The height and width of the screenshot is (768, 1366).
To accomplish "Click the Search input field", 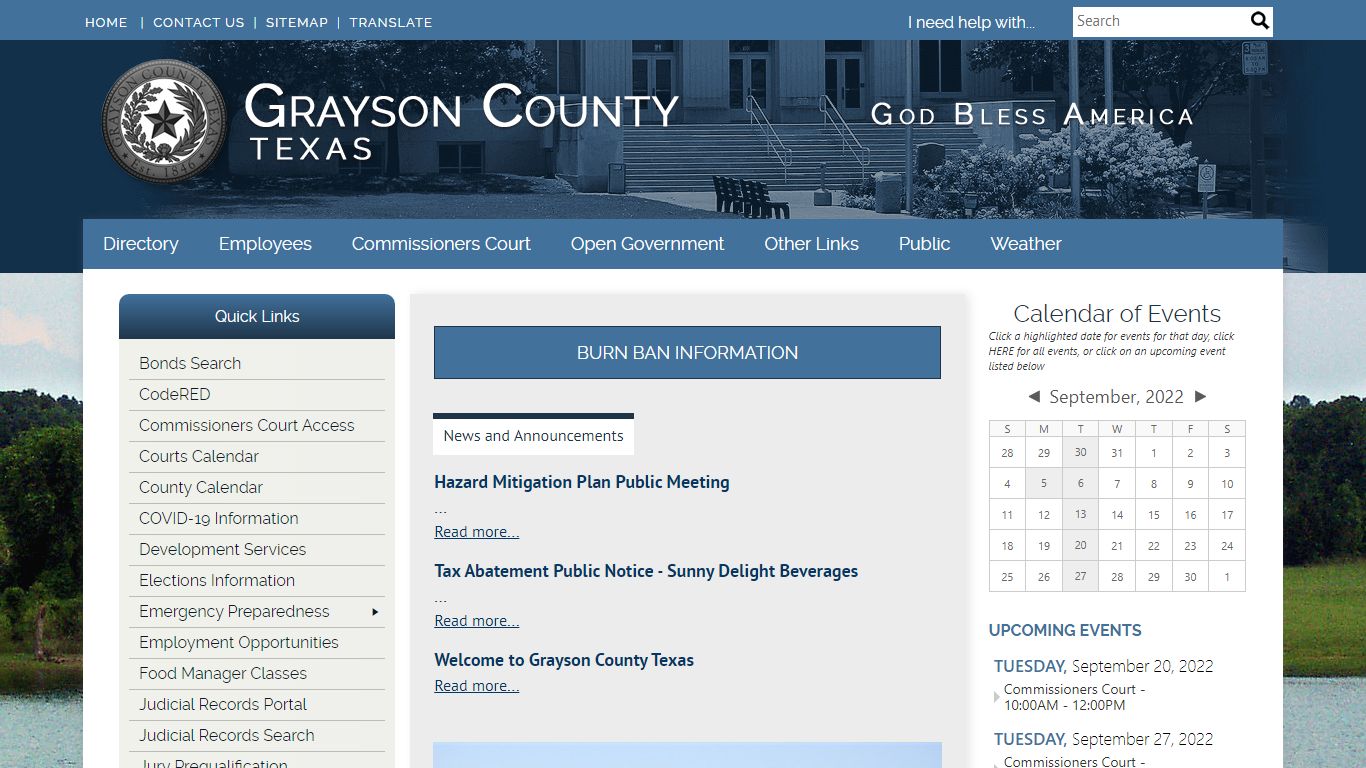I will (x=1160, y=21).
